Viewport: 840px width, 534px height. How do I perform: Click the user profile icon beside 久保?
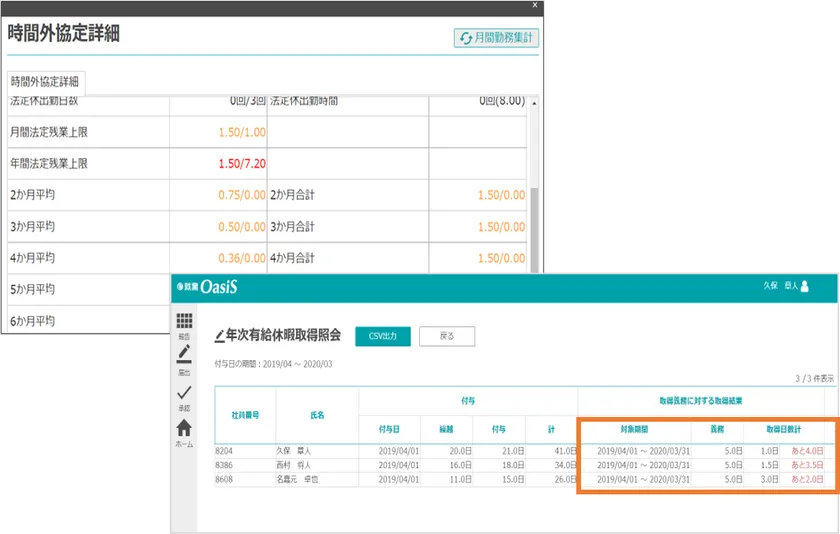pyautogui.click(x=804, y=286)
